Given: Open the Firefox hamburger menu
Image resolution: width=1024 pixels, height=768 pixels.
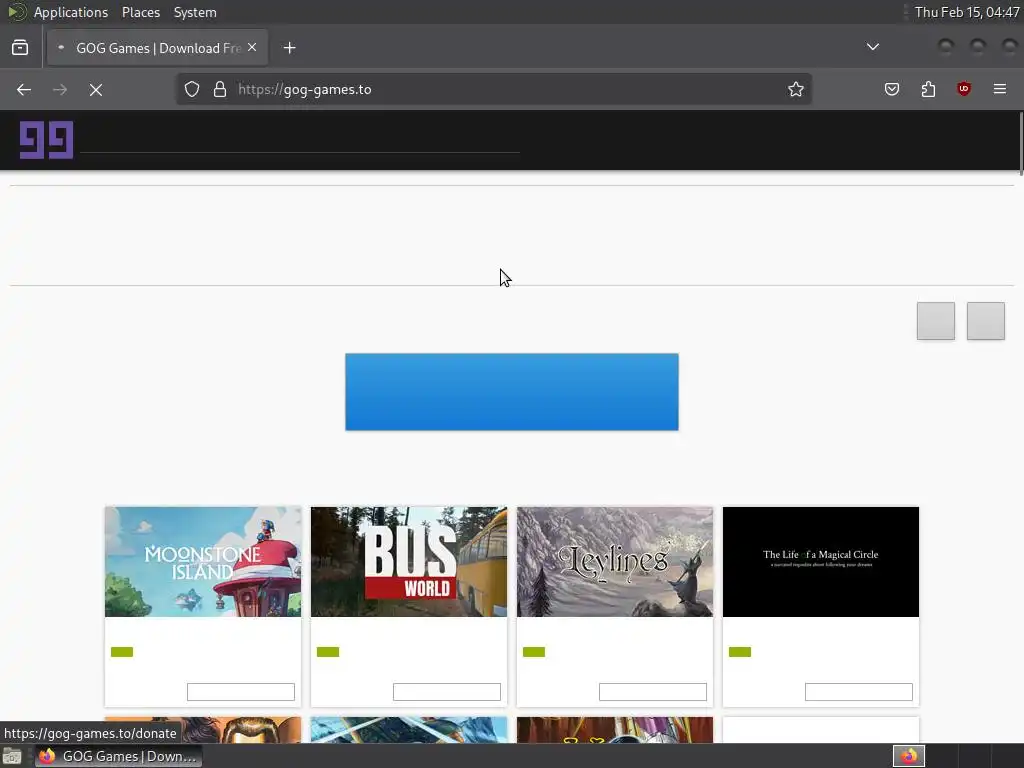Looking at the screenshot, I should tap(1000, 89).
